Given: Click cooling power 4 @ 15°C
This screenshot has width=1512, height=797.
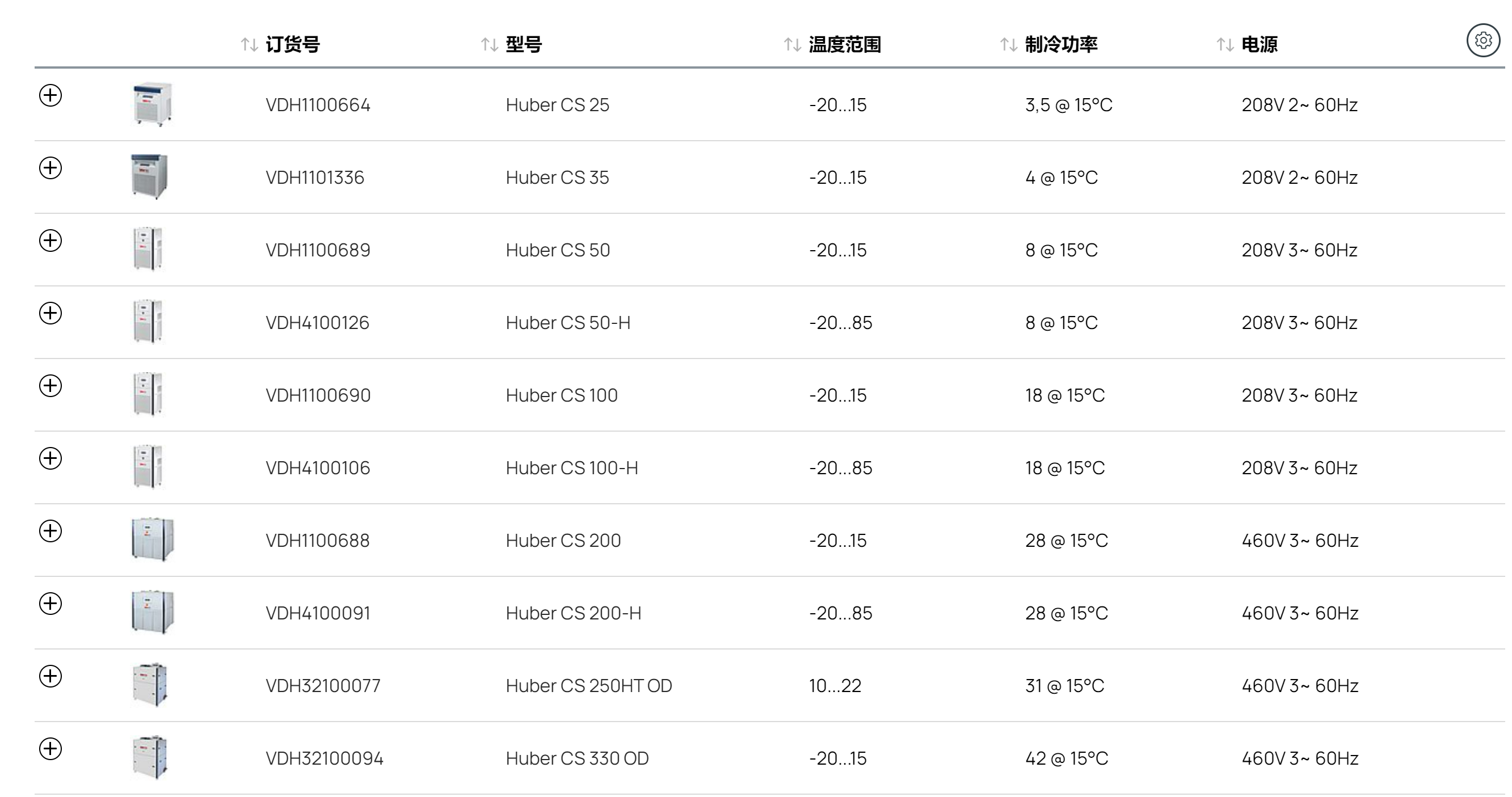Looking at the screenshot, I should click(x=1061, y=177).
